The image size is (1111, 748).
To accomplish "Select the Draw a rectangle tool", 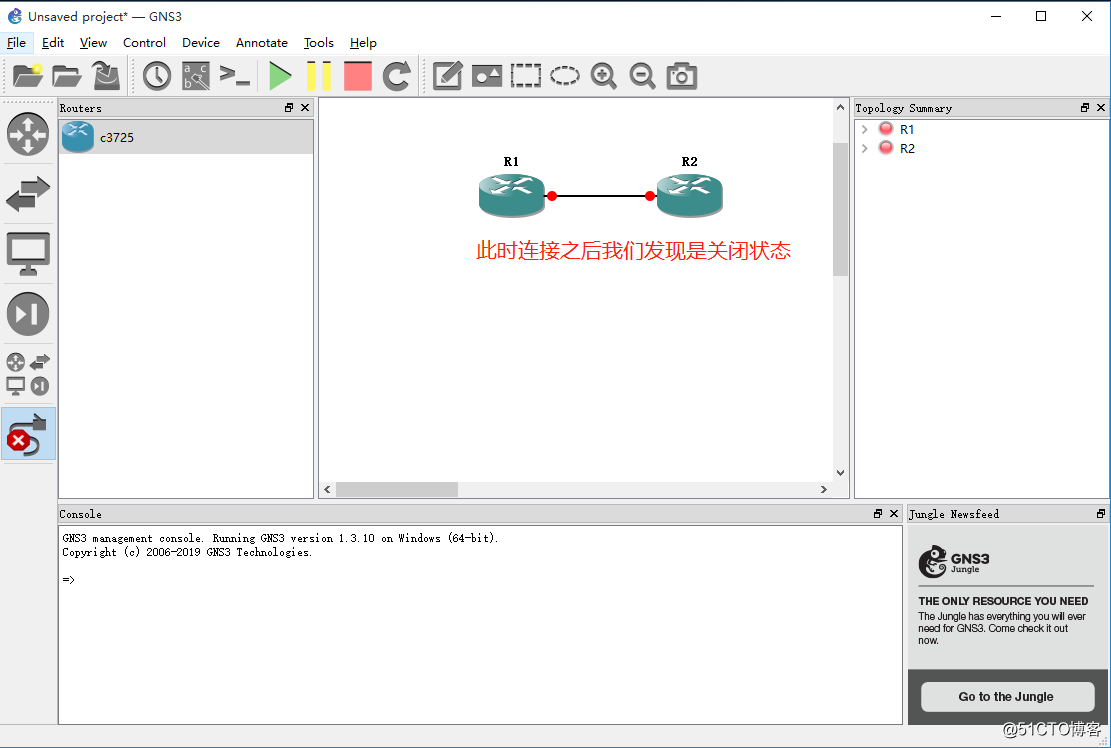I will (526, 76).
